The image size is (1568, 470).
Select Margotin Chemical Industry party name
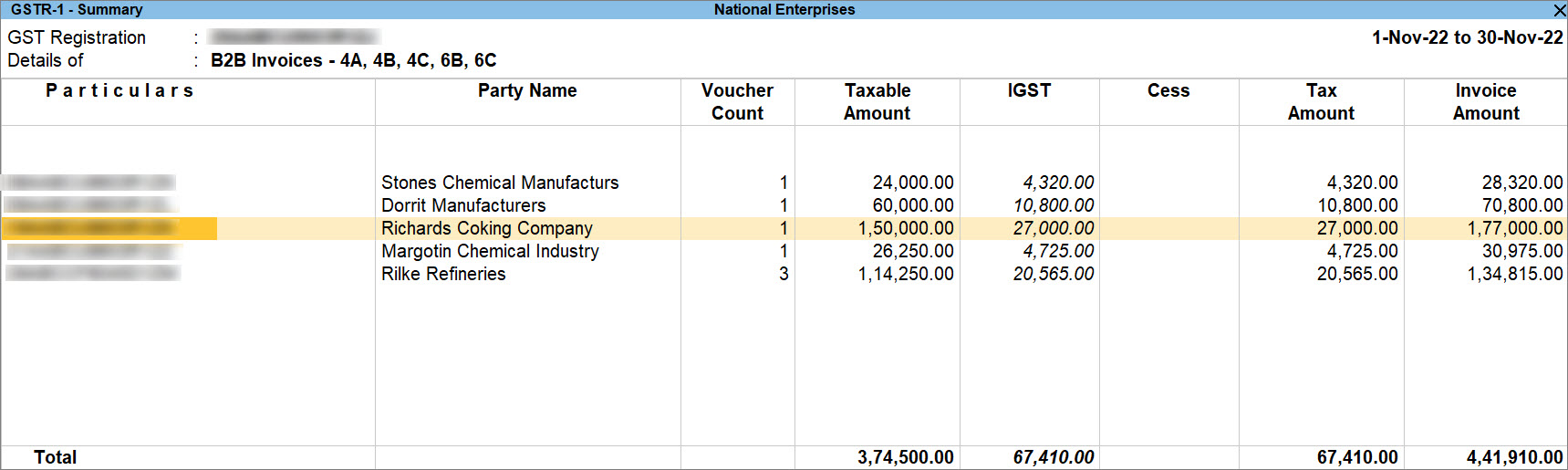coord(490,251)
